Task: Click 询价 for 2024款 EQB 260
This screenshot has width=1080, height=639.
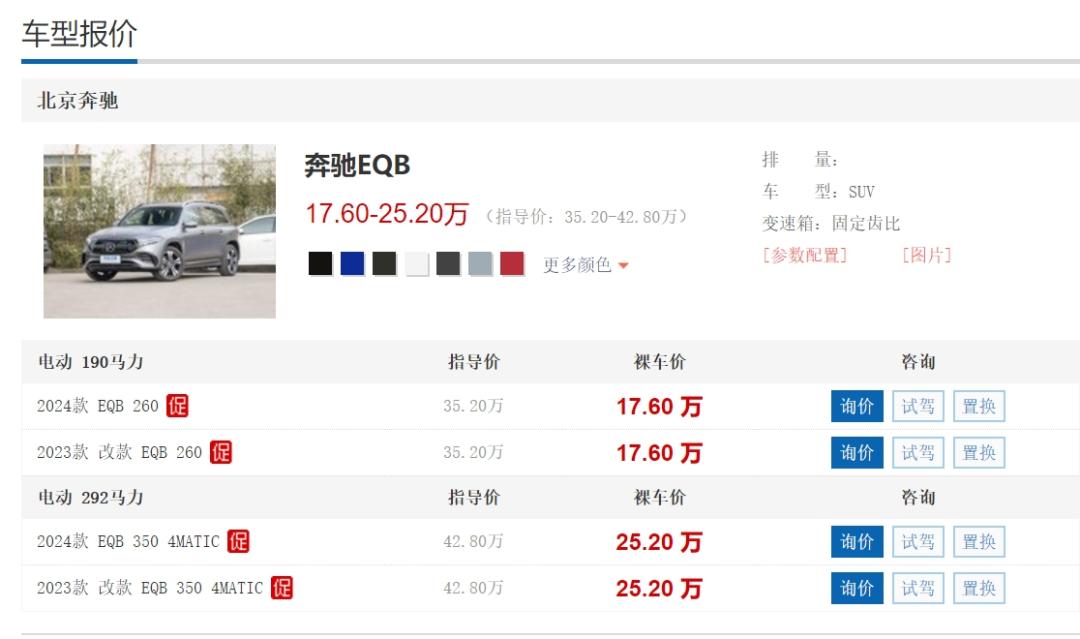Action: click(x=857, y=406)
